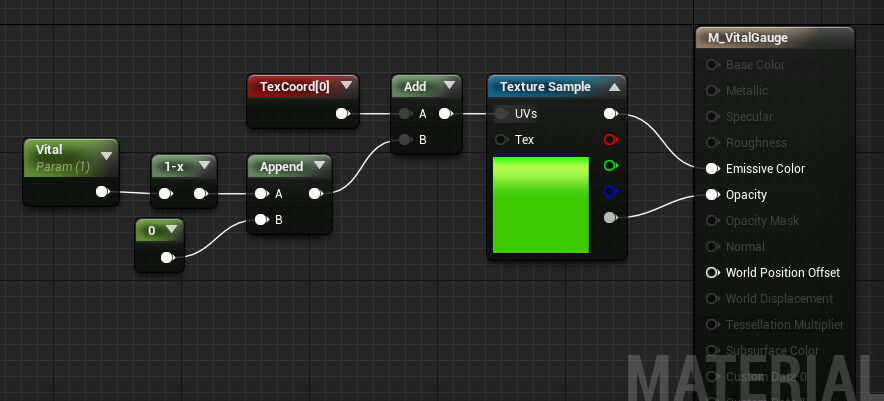The width and height of the screenshot is (884, 401).
Task: Click the Tessellation Multiplier label
Action: [x=785, y=324]
